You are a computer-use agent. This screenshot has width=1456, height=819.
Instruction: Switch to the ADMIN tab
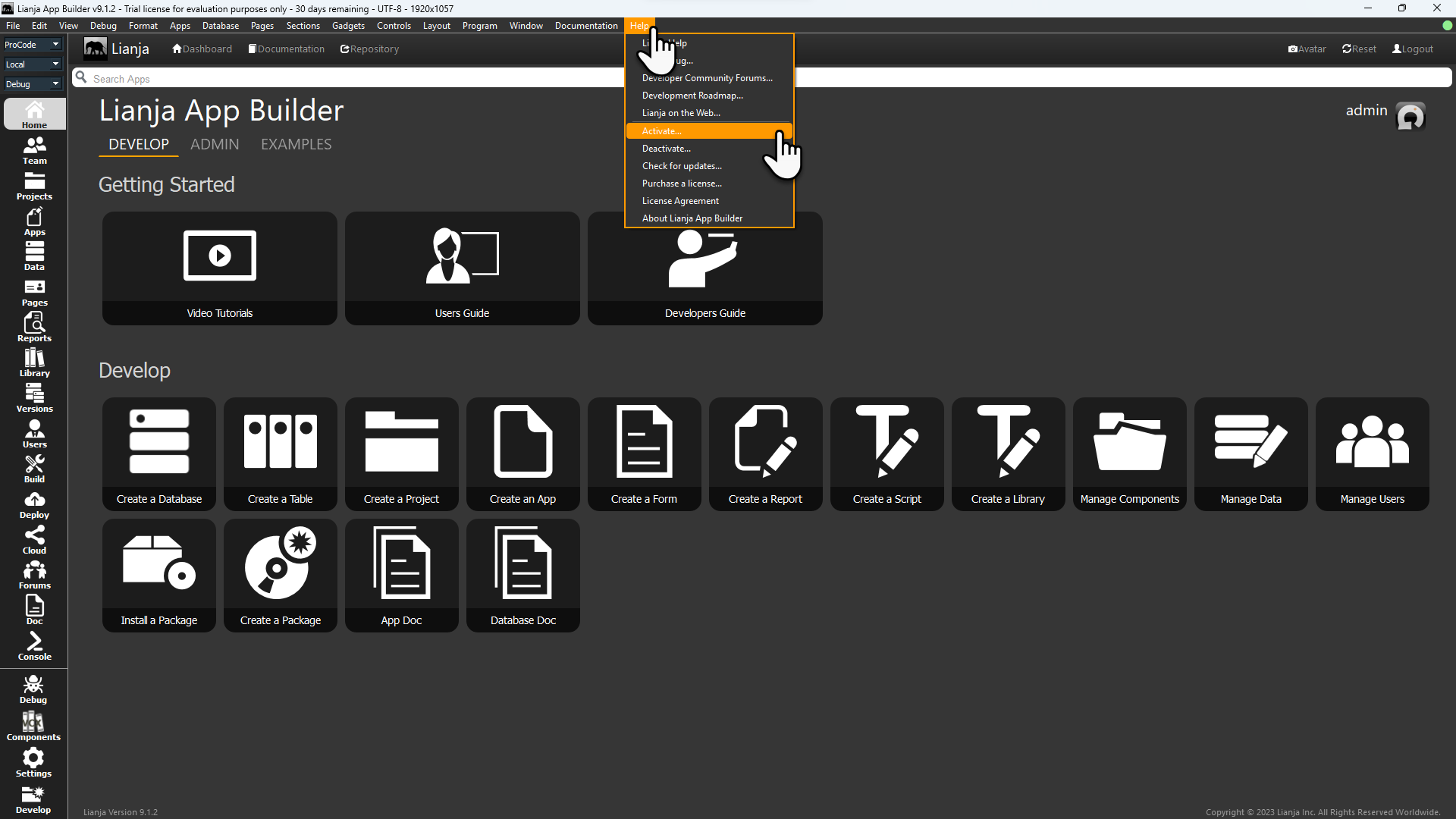(215, 144)
